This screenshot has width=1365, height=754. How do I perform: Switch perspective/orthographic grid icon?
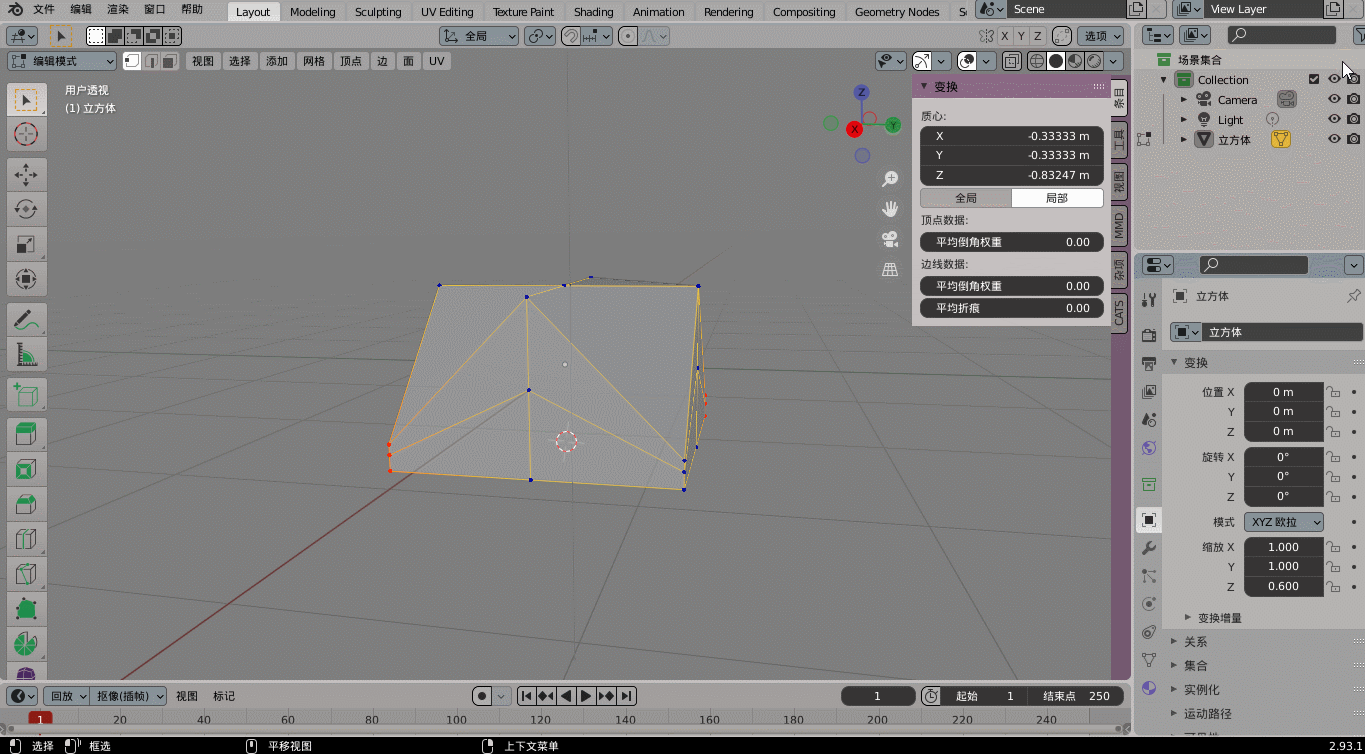pos(890,270)
